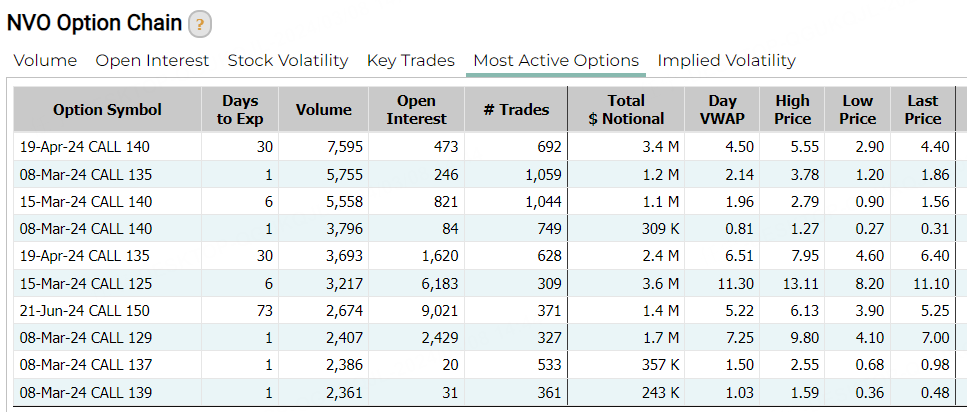Click the help question mark icon
Viewport: 967px width, 412px height.
pos(200,25)
